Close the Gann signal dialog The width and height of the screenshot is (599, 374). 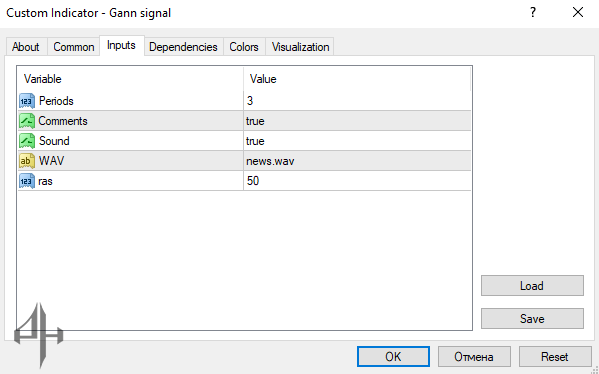click(578, 13)
